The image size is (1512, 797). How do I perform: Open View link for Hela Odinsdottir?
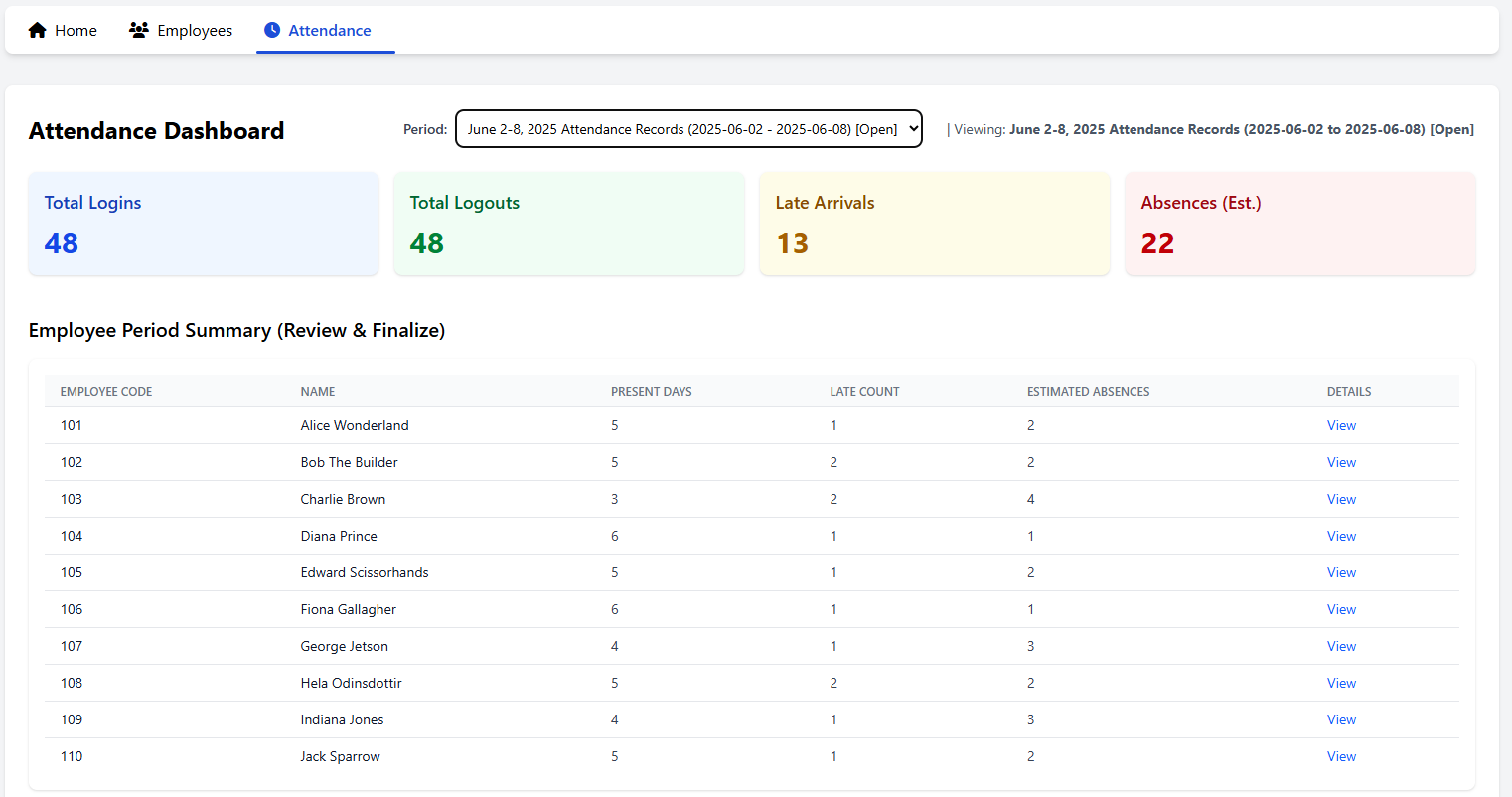pyautogui.click(x=1341, y=683)
